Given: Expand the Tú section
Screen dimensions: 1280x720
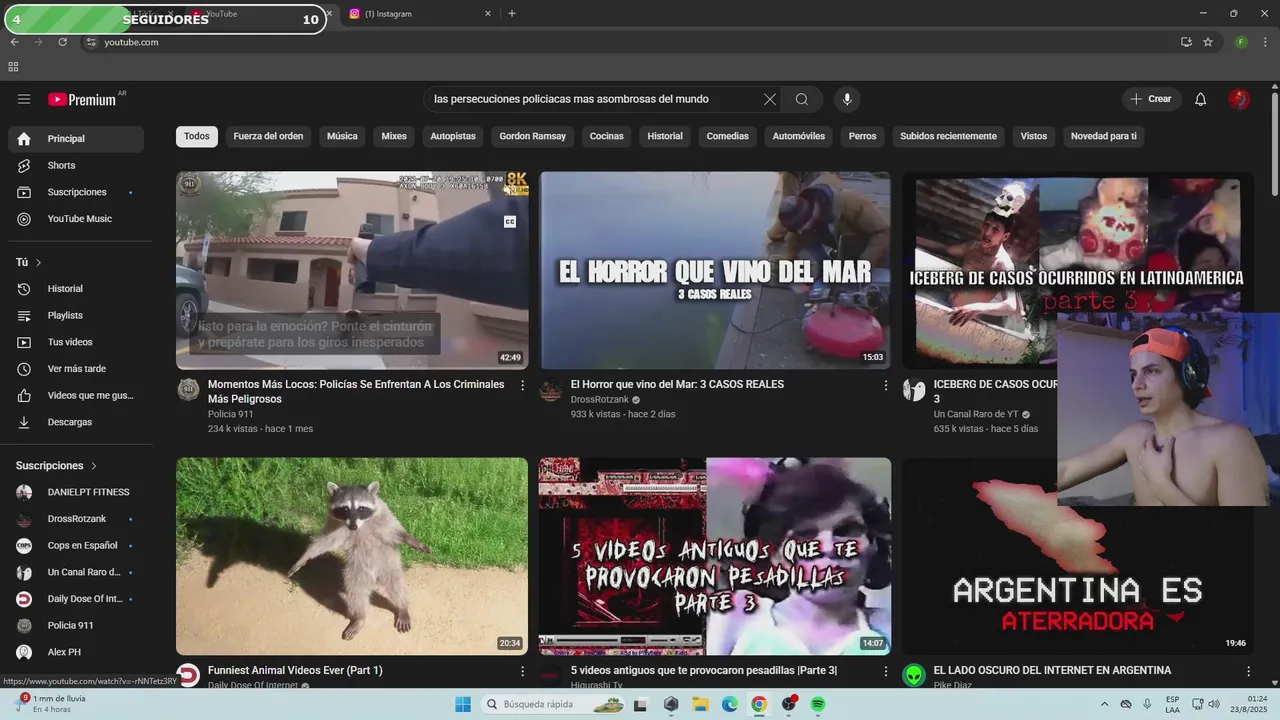Looking at the screenshot, I should click(29, 262).
